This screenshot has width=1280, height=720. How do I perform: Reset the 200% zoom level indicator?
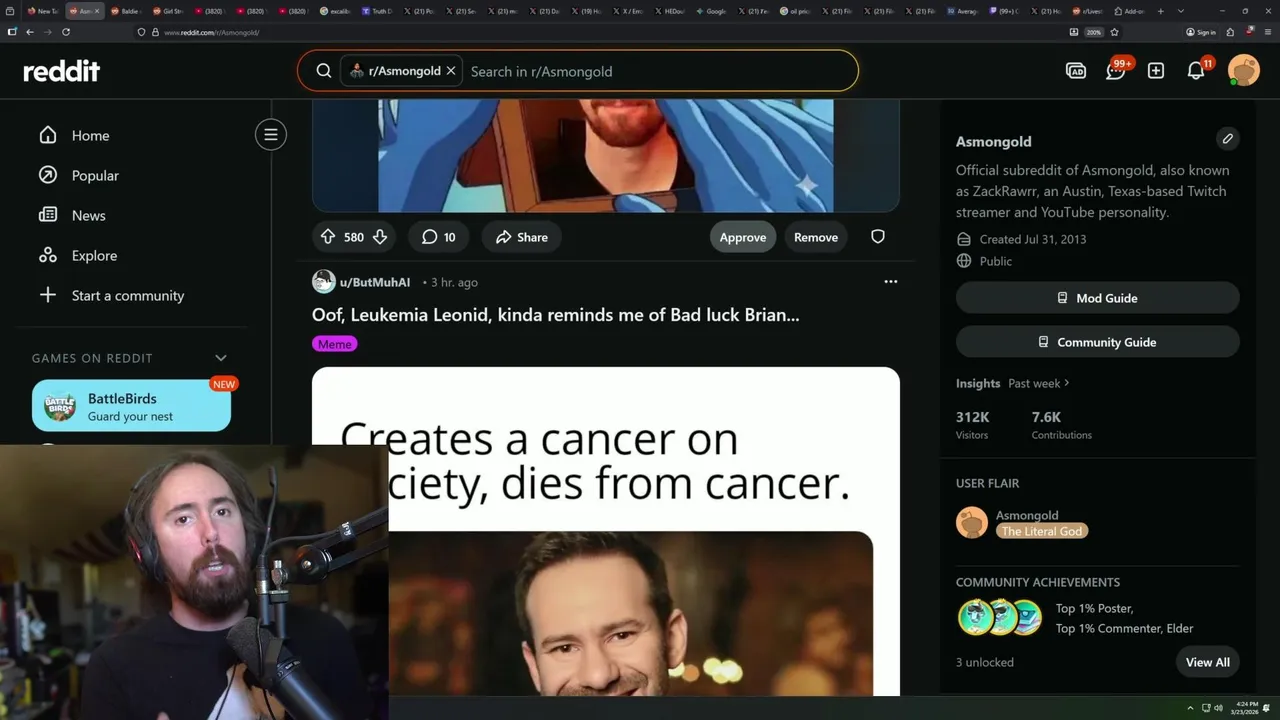[1094, 32]
